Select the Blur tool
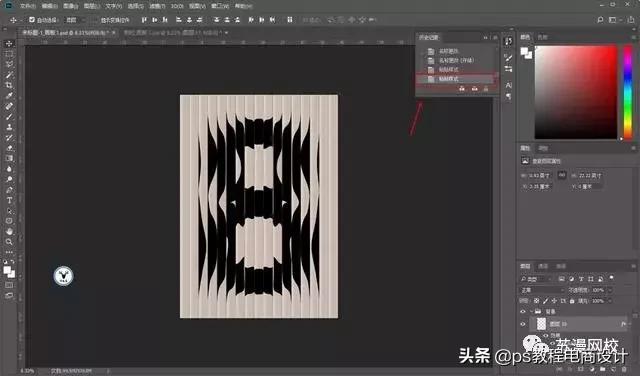This screenshot has width=640, height=376. [x=9, y=169]
